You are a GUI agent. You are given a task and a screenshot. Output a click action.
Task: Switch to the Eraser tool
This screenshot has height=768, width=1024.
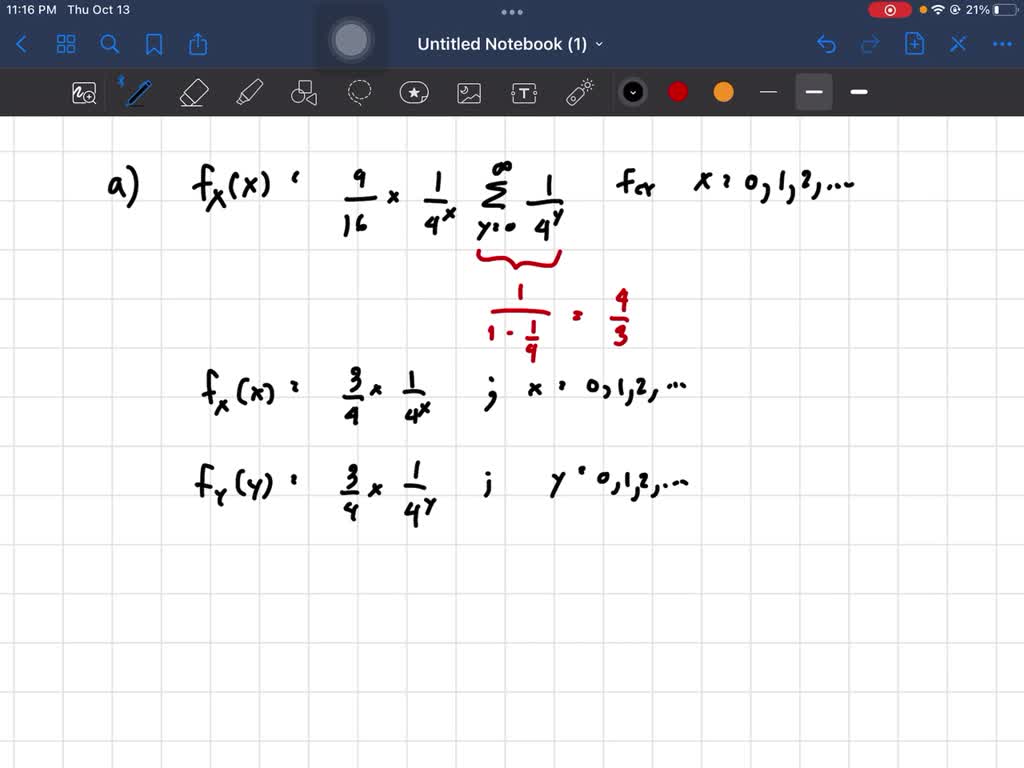pos(193,92)
